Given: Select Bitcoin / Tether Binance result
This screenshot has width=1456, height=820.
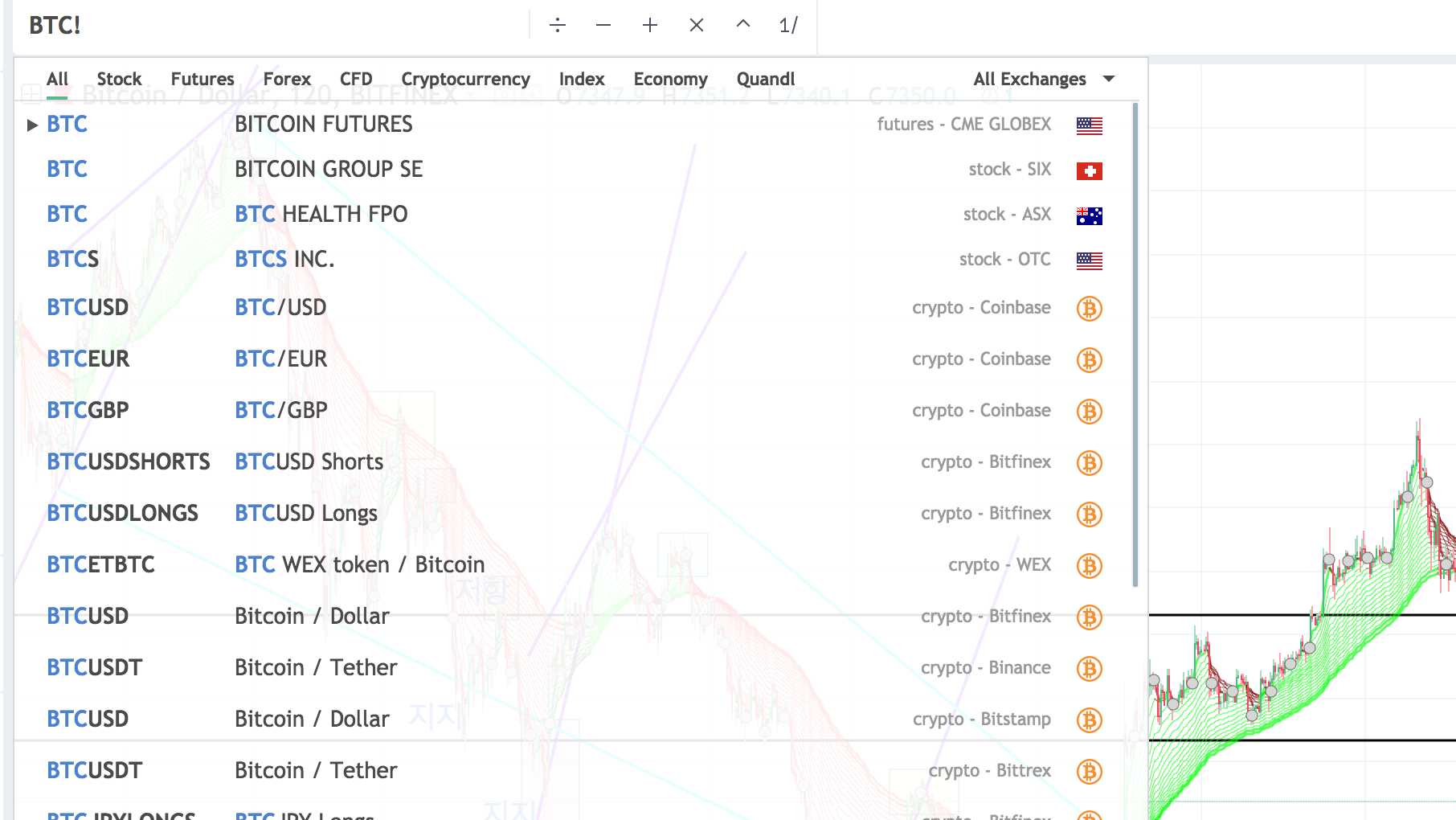Looking at the screenshot, I should point(574,667).
